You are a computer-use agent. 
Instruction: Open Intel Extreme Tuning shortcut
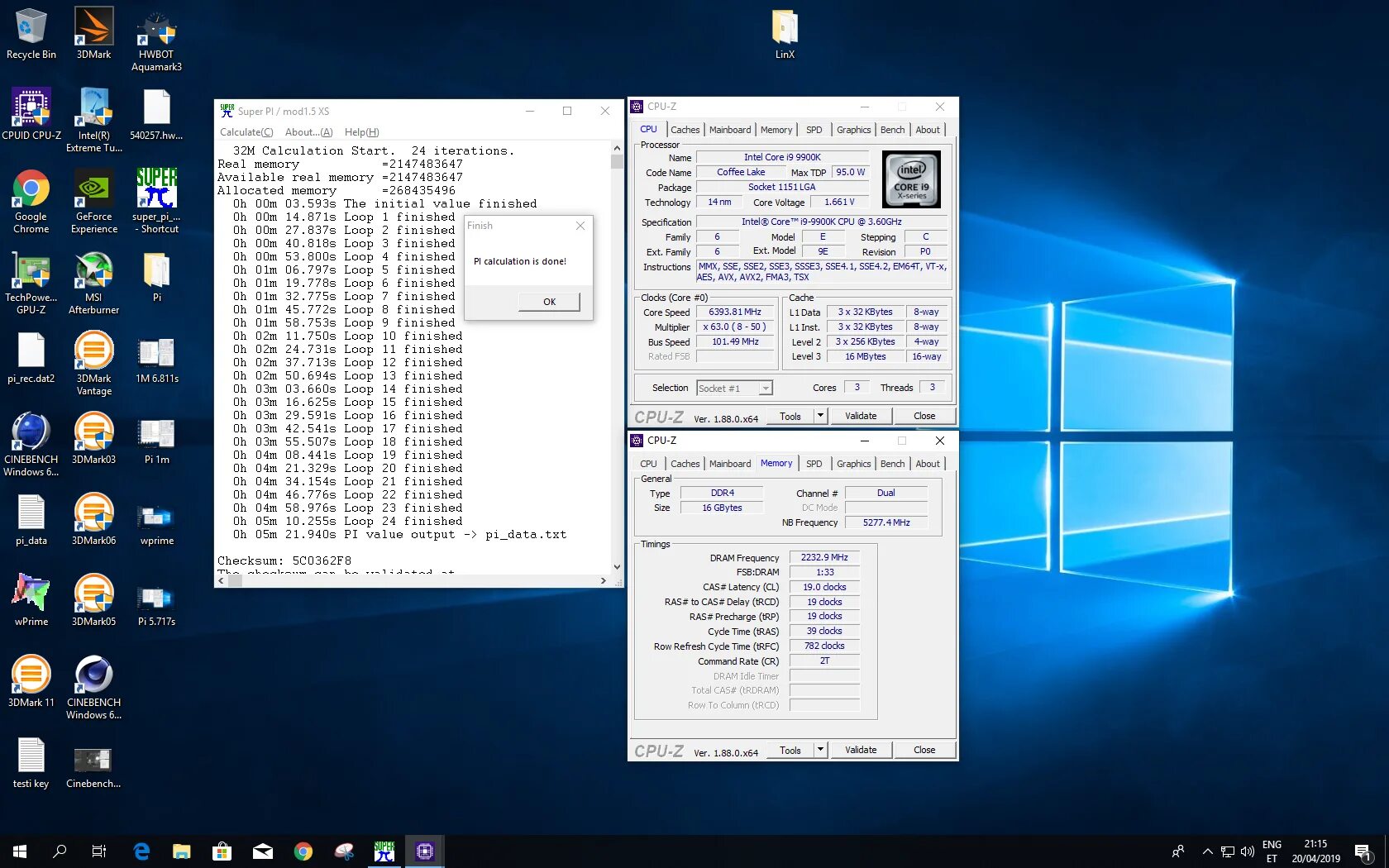[x=93, y=120]
